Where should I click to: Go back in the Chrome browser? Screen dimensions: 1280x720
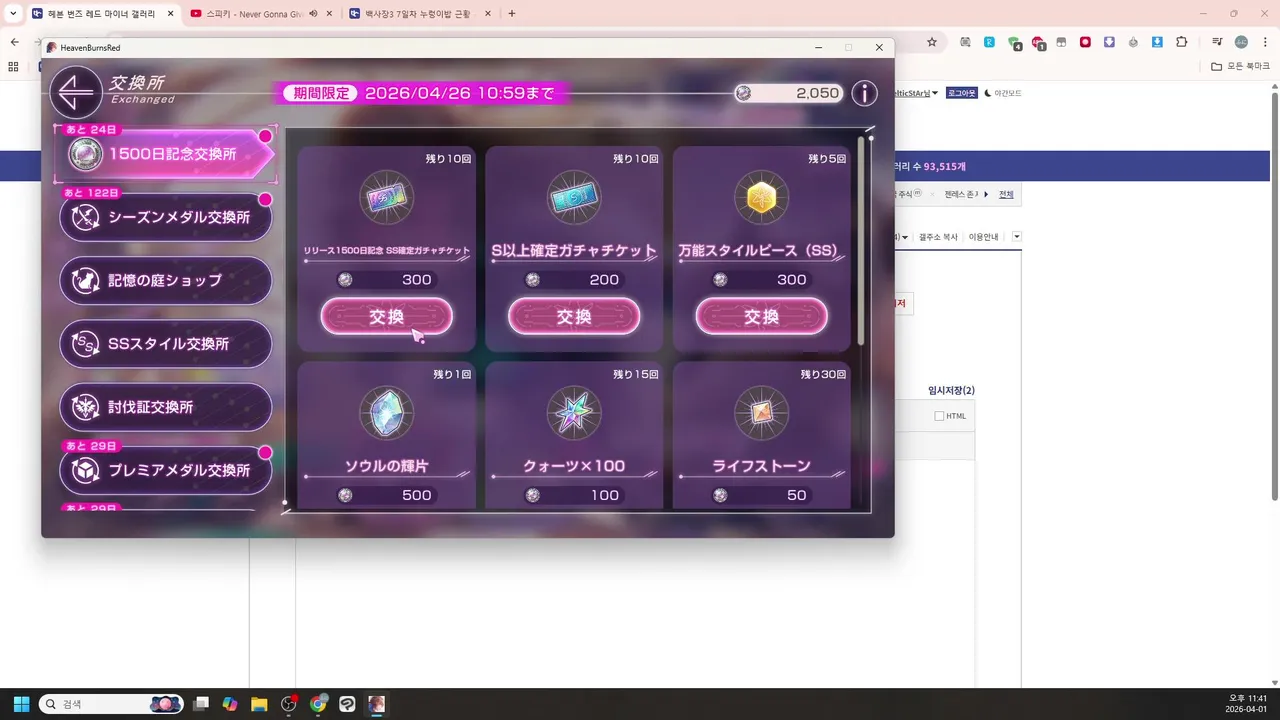[x=14, y=42]
